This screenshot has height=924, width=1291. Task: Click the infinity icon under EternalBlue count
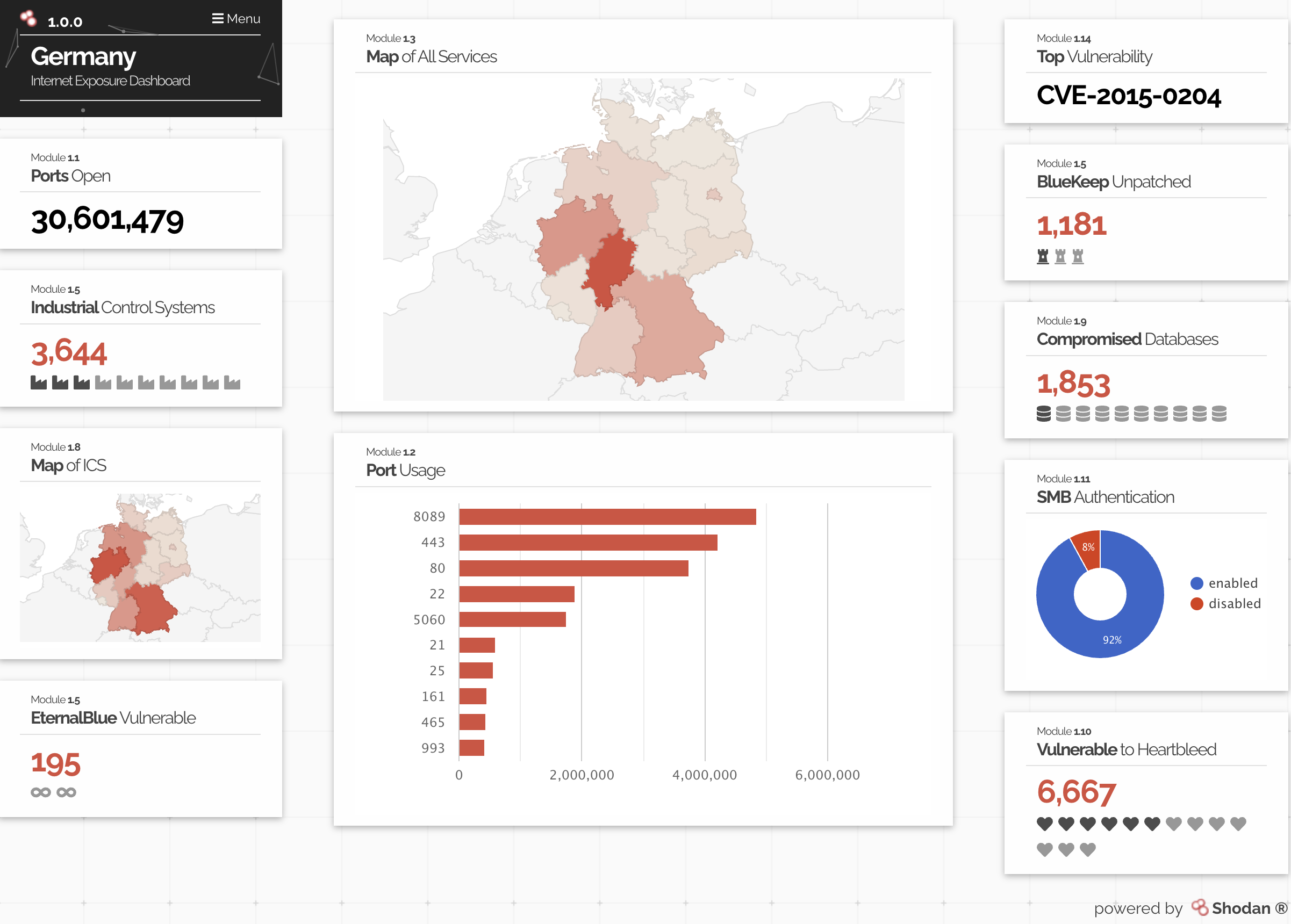41,792
